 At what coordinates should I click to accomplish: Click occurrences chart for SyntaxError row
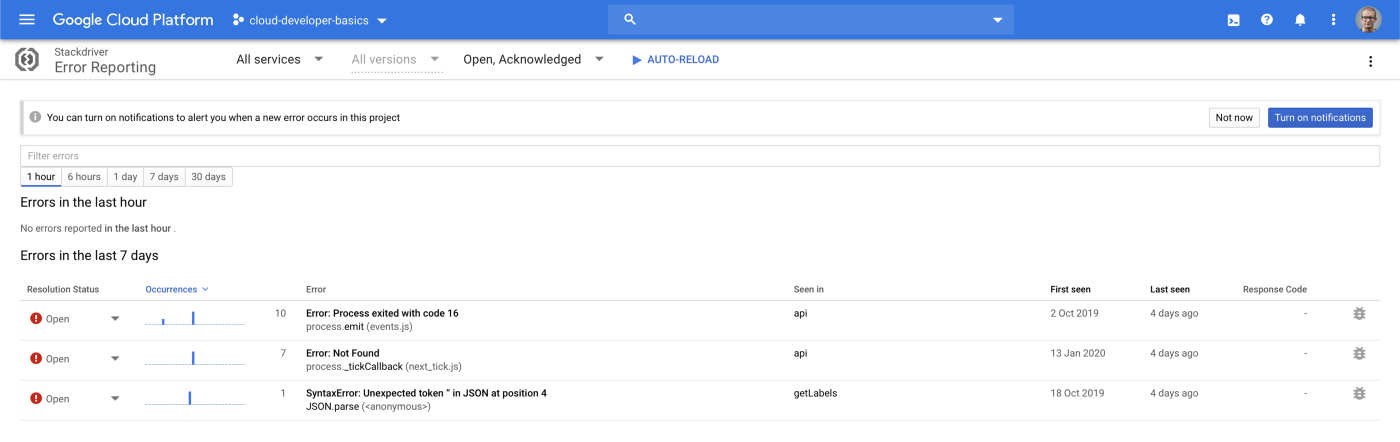(194, 398)
